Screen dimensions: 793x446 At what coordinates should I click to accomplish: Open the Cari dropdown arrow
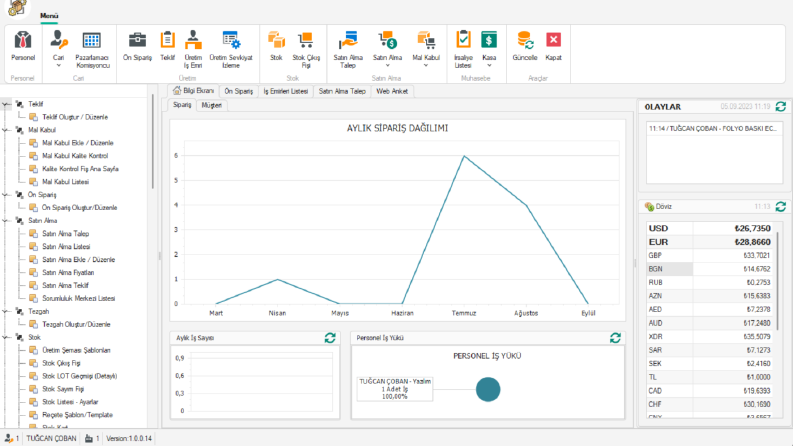[x=58, y=66]
